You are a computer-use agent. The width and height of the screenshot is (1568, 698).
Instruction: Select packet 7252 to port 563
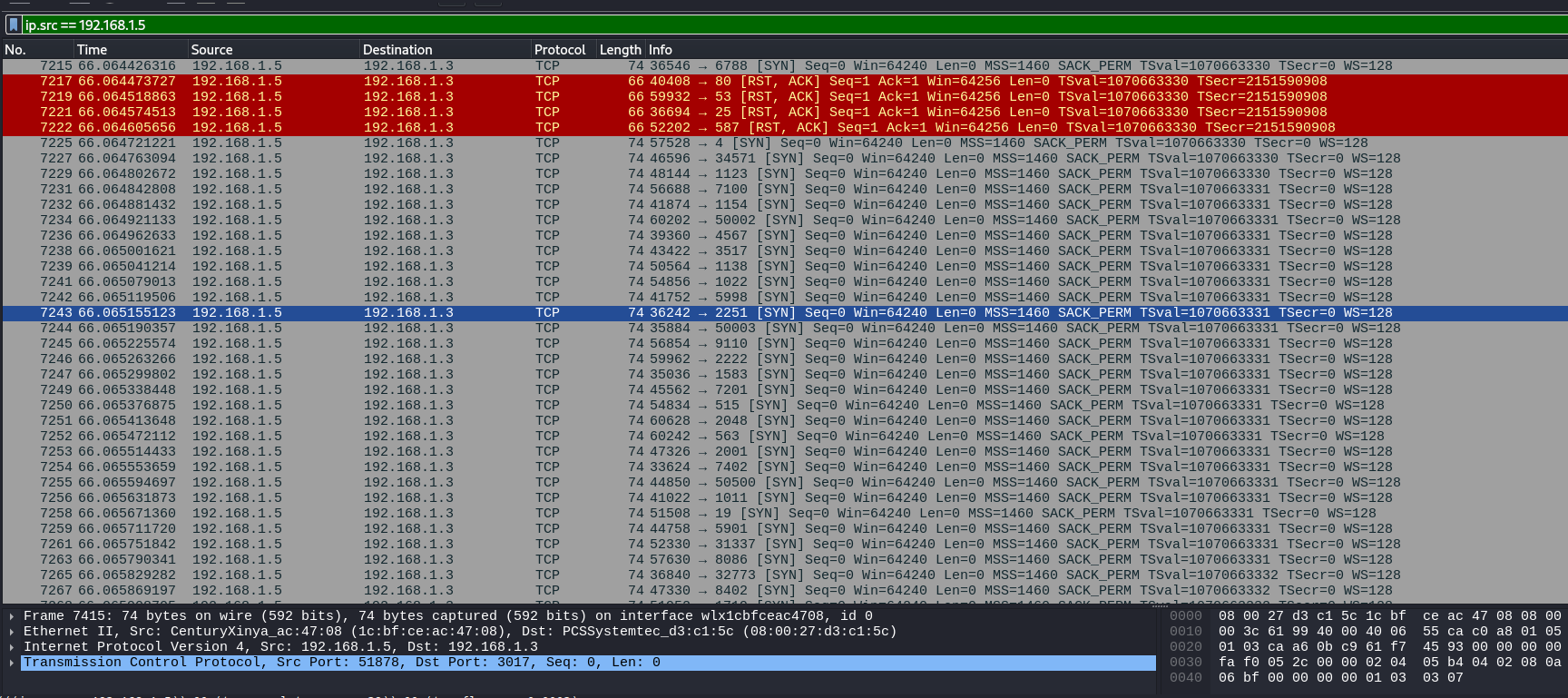point(785,437)
